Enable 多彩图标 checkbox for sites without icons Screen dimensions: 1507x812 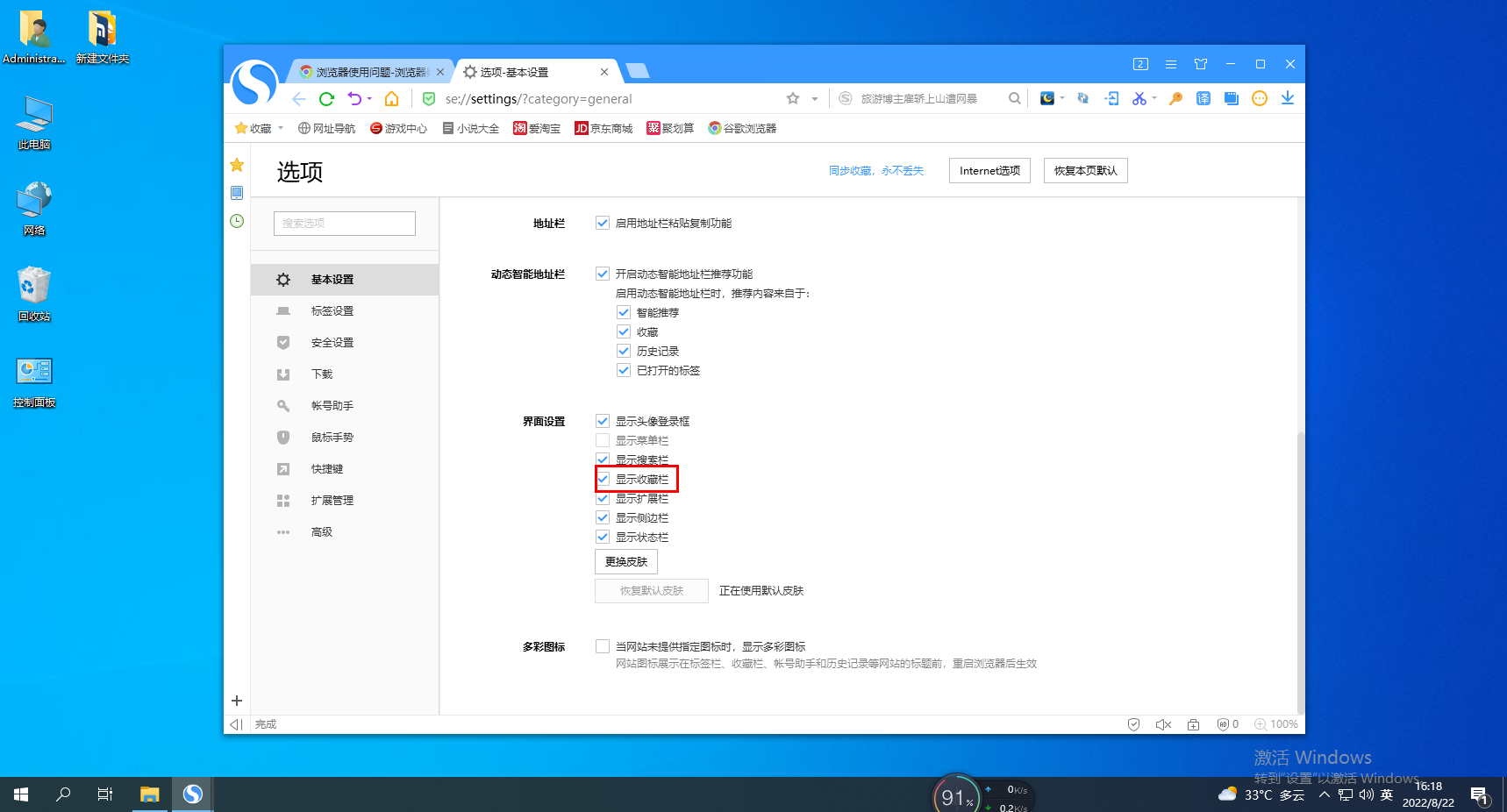click(603, 646)
